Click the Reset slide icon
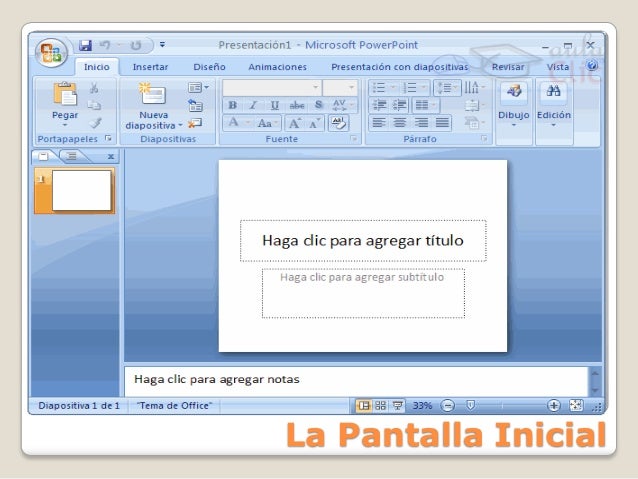 point(195,106)
